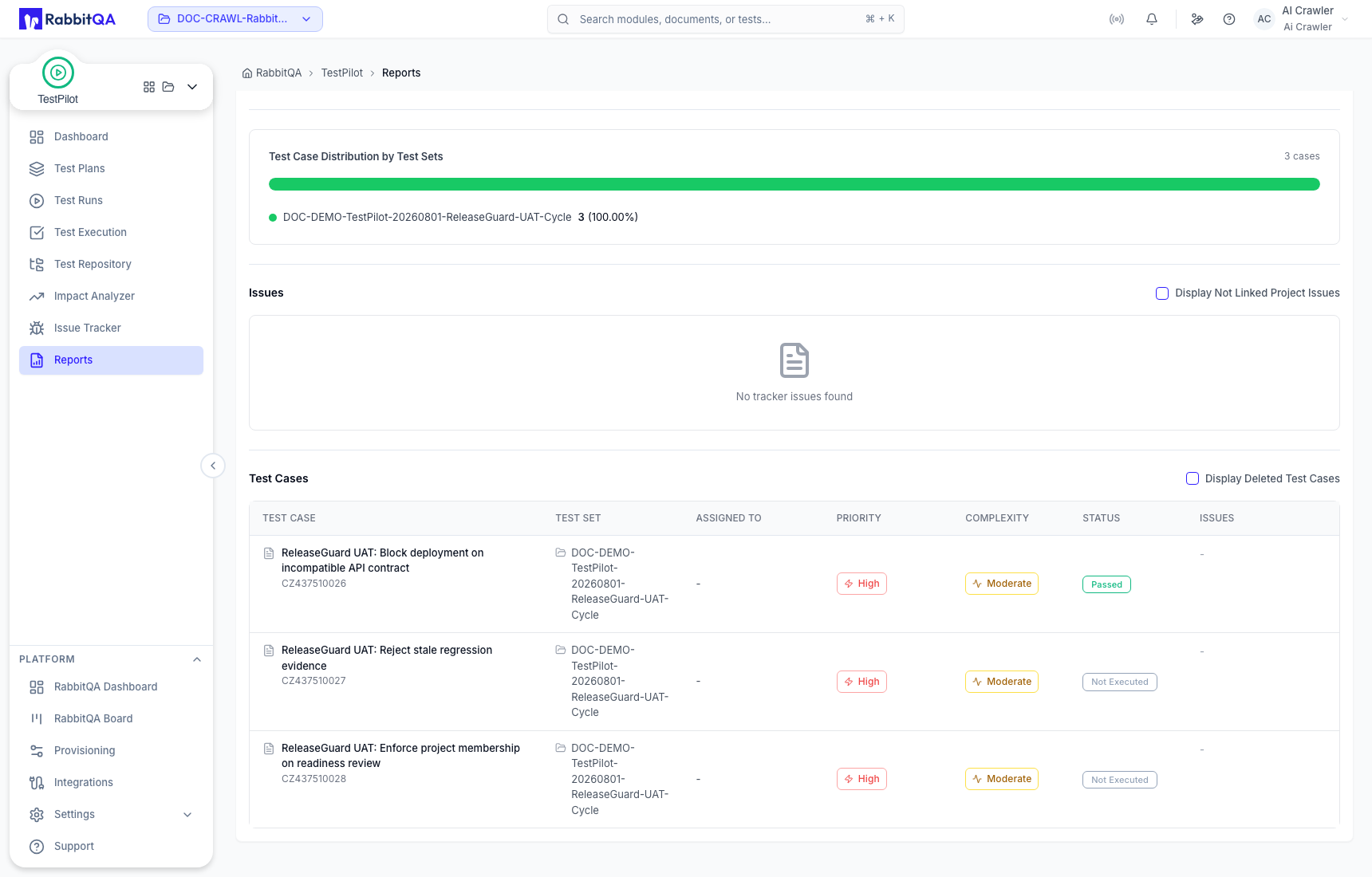Enable Display Not Linked Project Issues
This screenshot has height=877, width=1372.
point(1162,293)
